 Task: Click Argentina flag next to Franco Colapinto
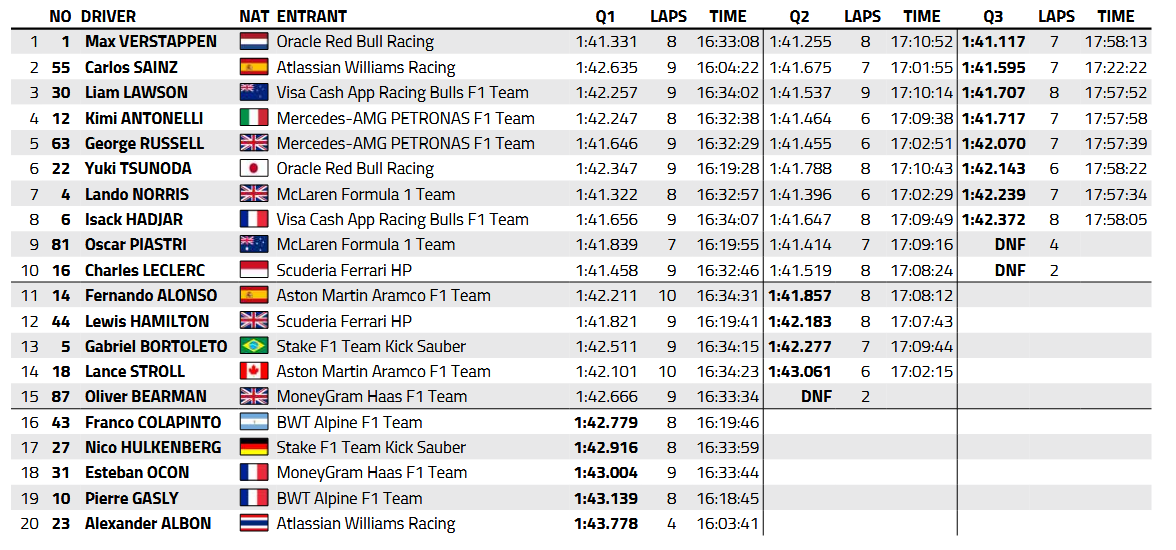(255, 423)
